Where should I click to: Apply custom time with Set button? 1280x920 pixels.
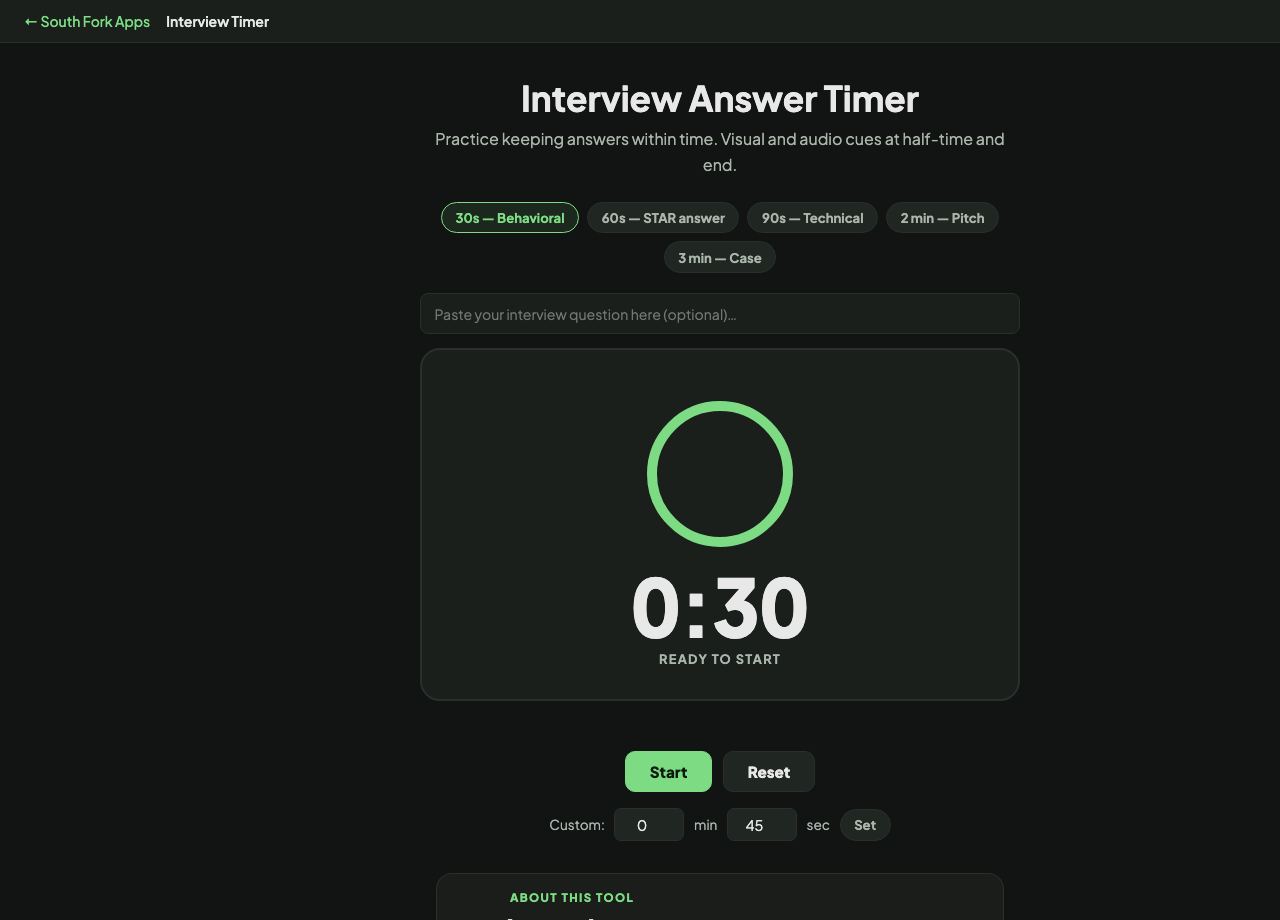[865, 825]
